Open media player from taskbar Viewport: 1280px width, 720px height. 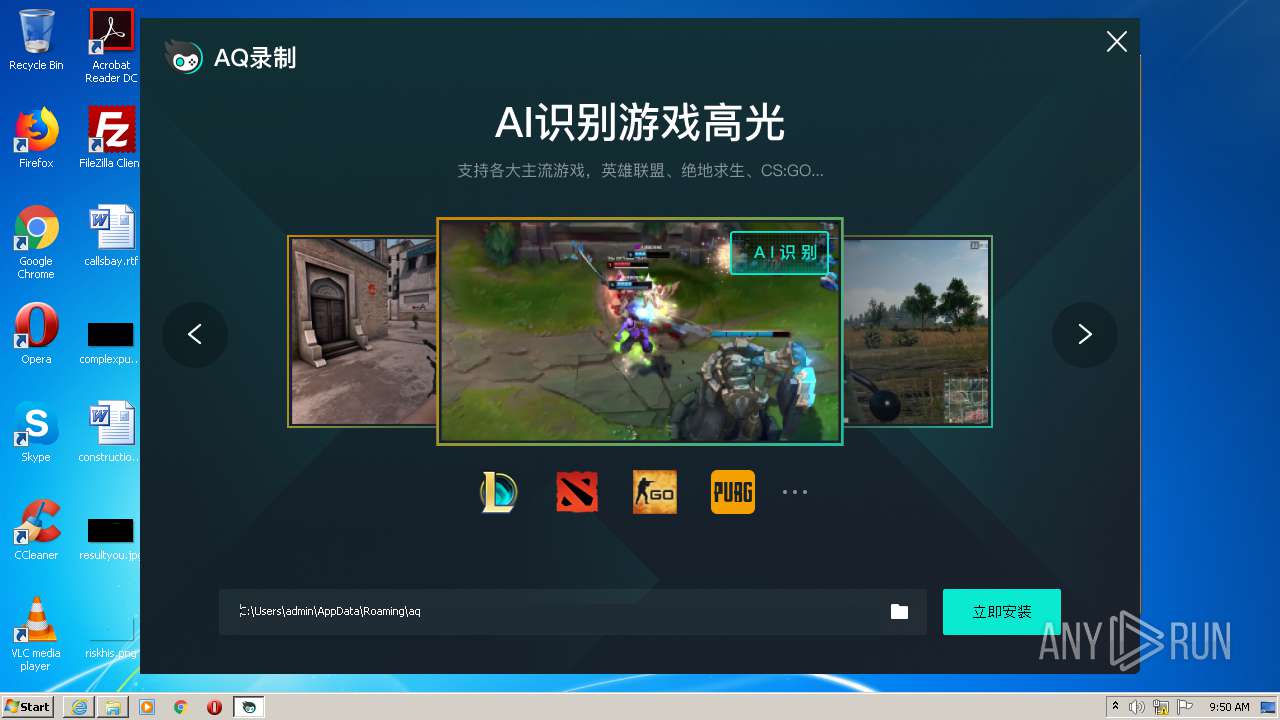147,707
